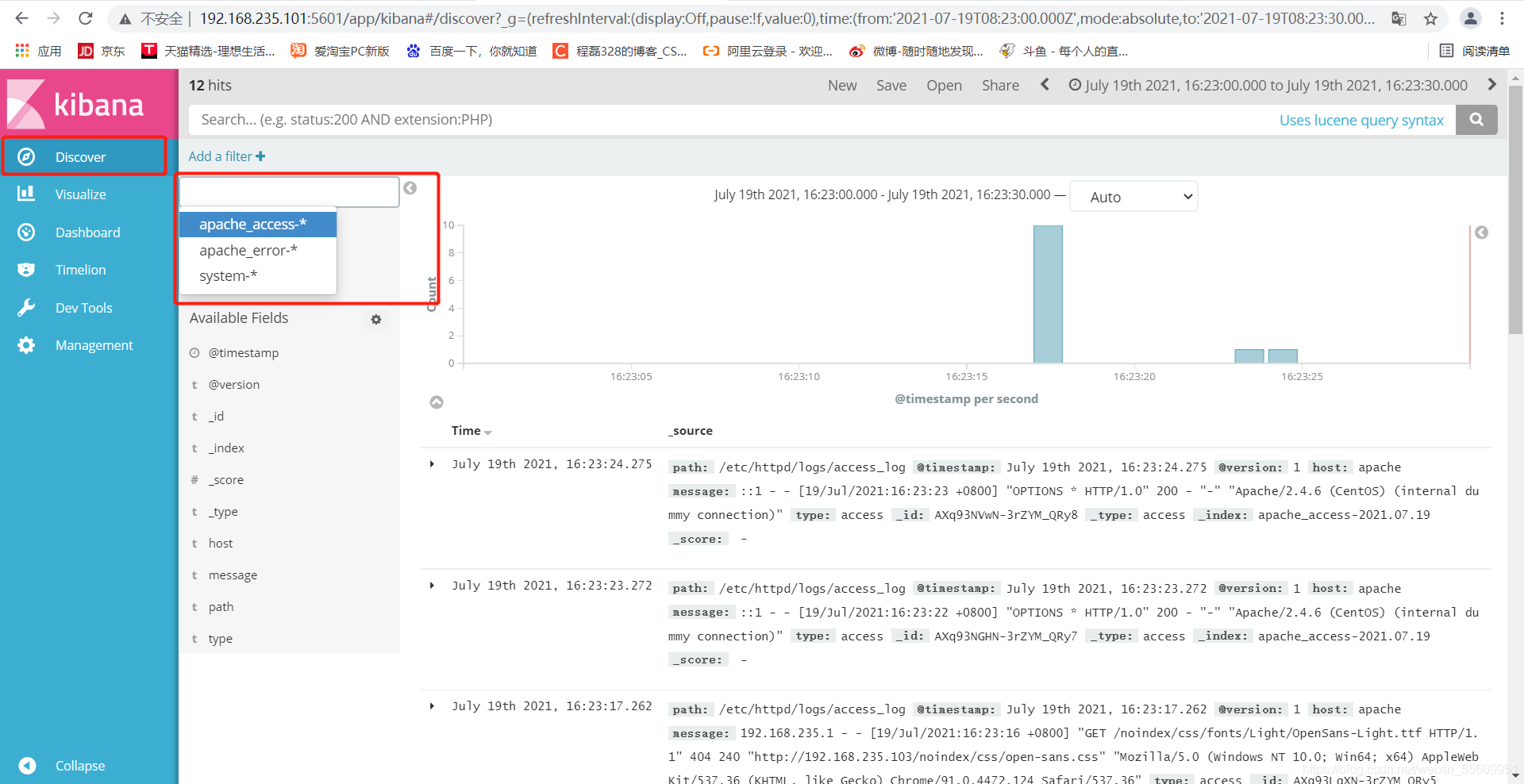
Task: Go back in browser history
Action: [21, 18]
